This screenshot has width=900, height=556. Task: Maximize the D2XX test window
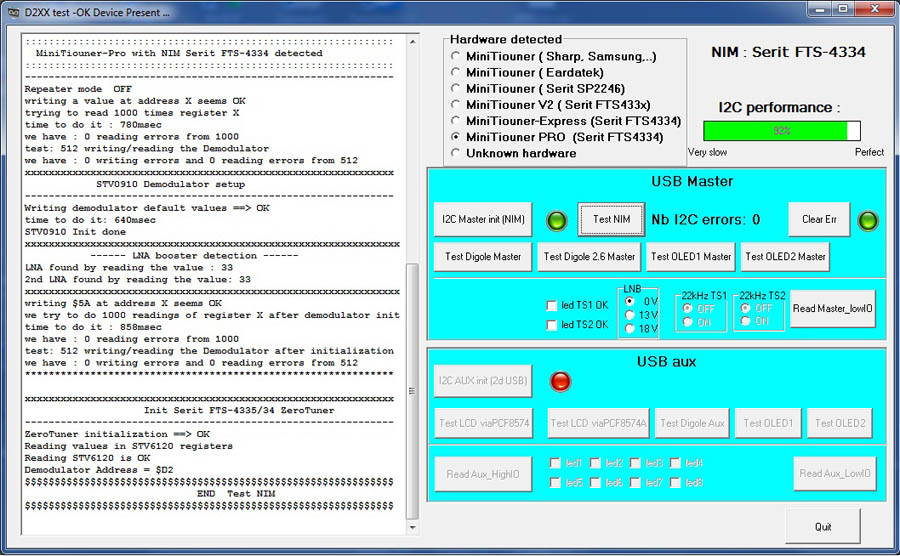pyautogui.click(x=843, y=9)
